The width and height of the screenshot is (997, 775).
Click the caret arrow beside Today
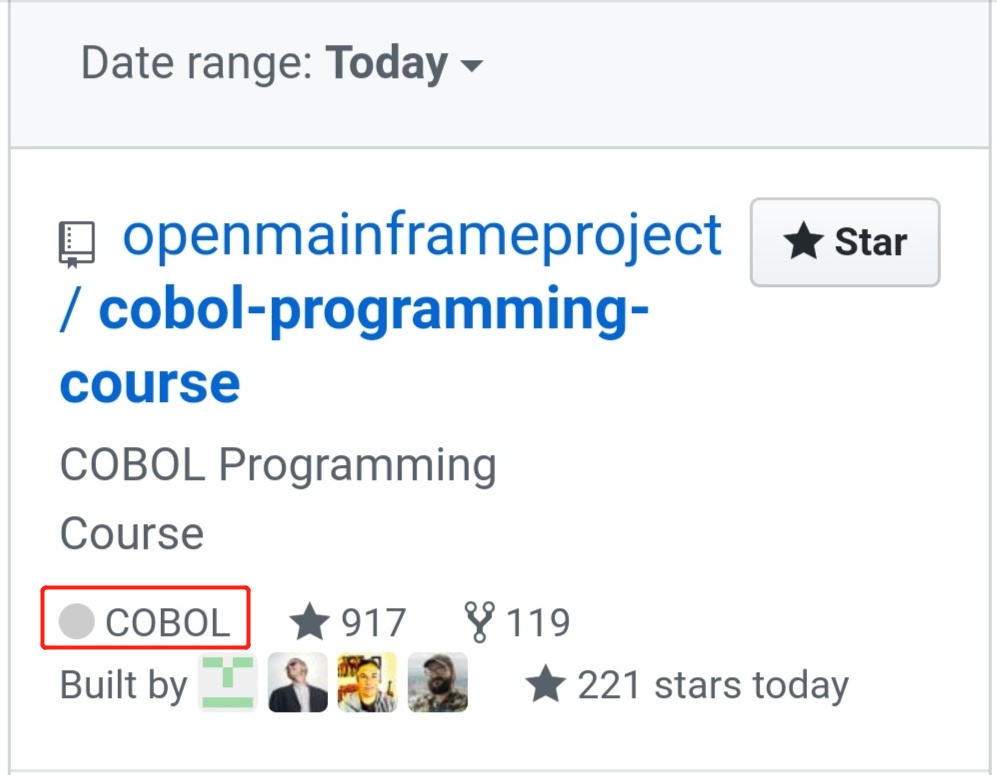point(471,68)
